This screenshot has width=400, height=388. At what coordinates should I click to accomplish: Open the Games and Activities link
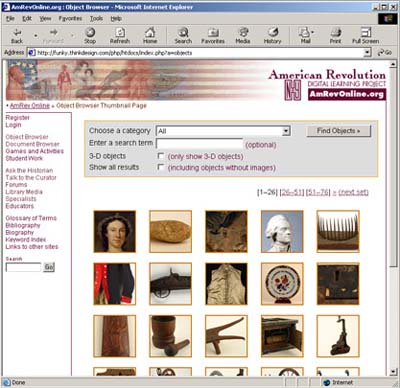35,151
